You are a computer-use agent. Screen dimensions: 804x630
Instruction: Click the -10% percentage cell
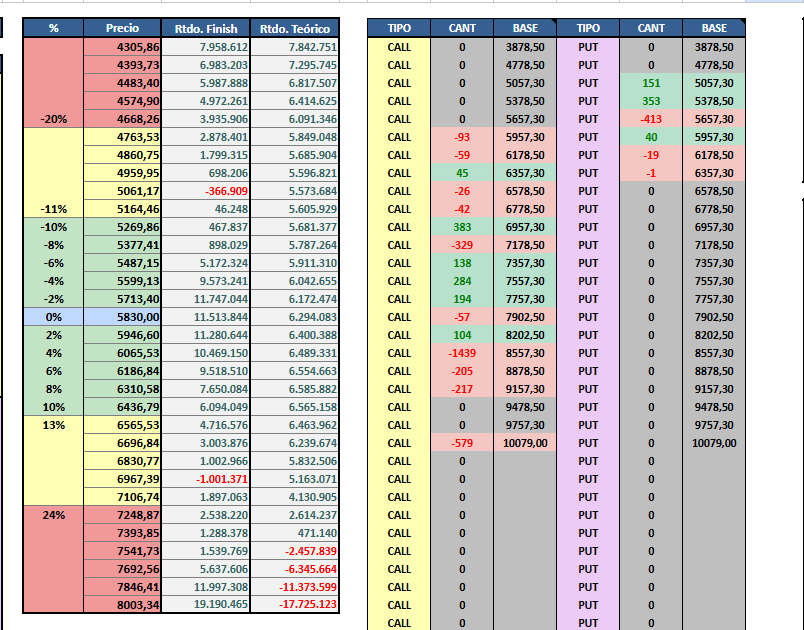pyautogui.click(x=53, y=227)
